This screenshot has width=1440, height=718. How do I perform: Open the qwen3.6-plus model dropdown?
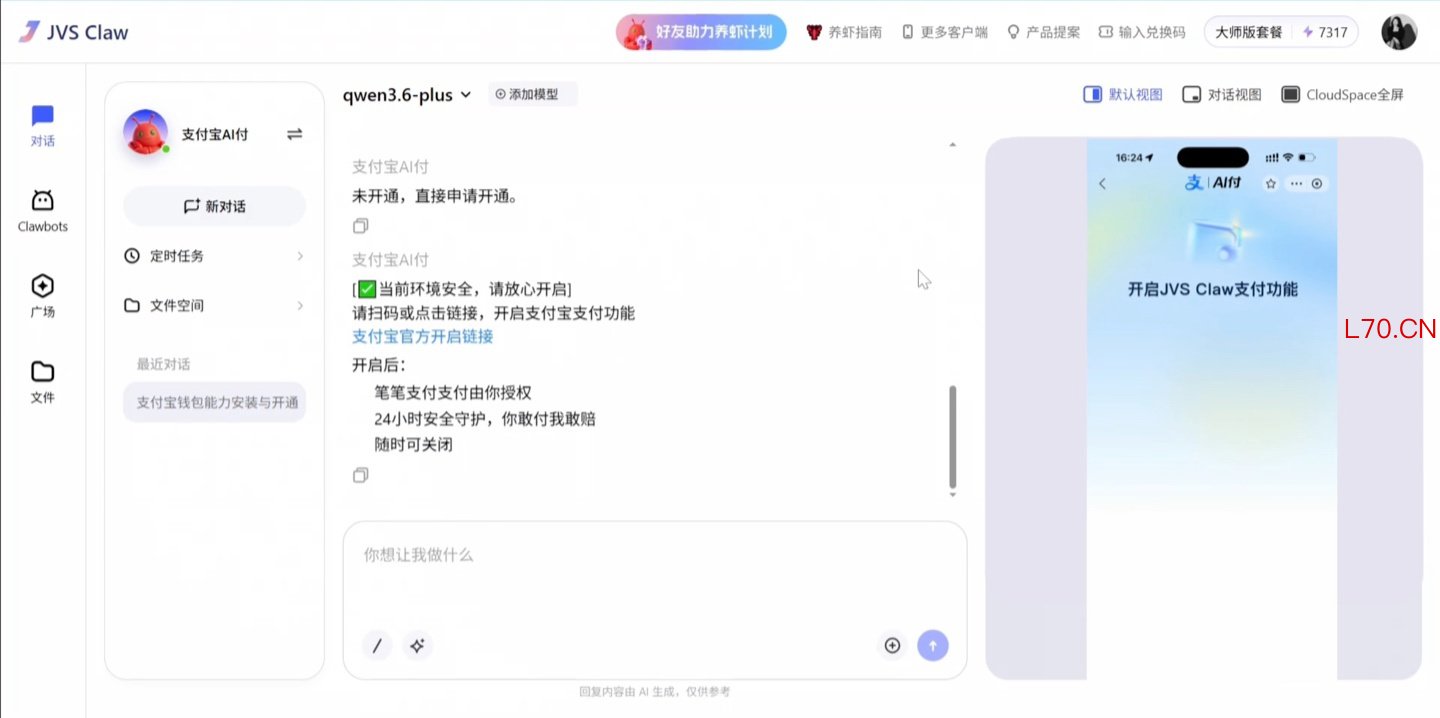(x=406, y=95)
